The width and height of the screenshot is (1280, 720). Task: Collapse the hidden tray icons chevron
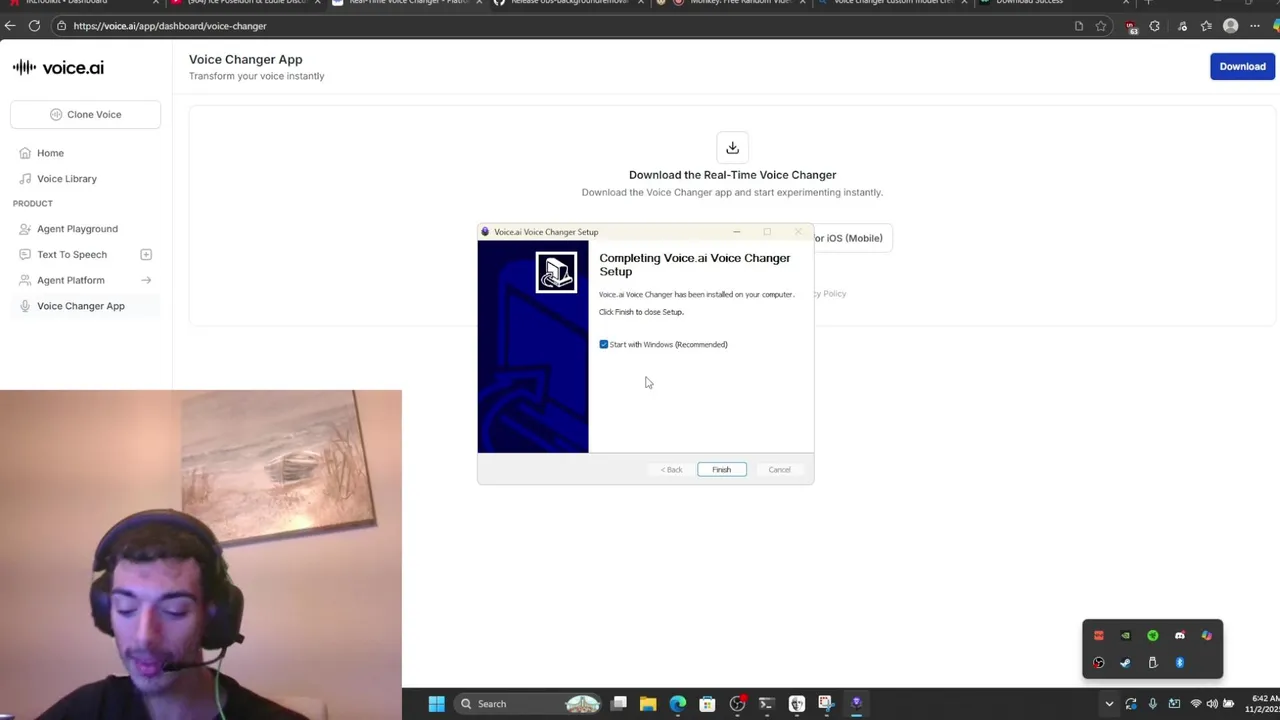(x=1109, y=704)
